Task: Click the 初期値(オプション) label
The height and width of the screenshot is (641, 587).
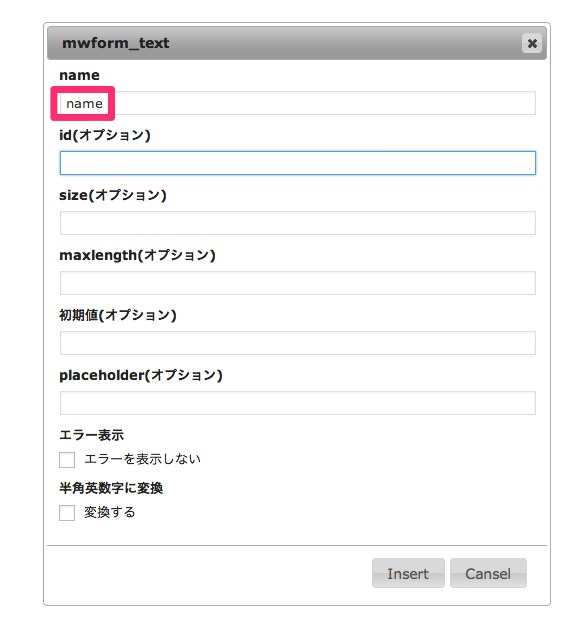Action: coord(118,315)
